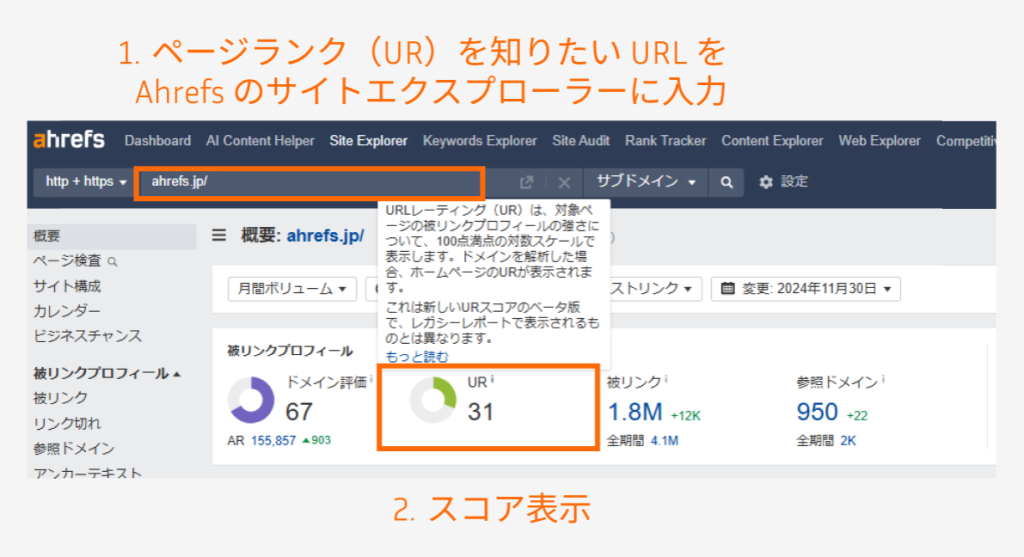Screen dimensions: 1024x557
Task: Select Site Explorer in the nav
Action: 368,140
